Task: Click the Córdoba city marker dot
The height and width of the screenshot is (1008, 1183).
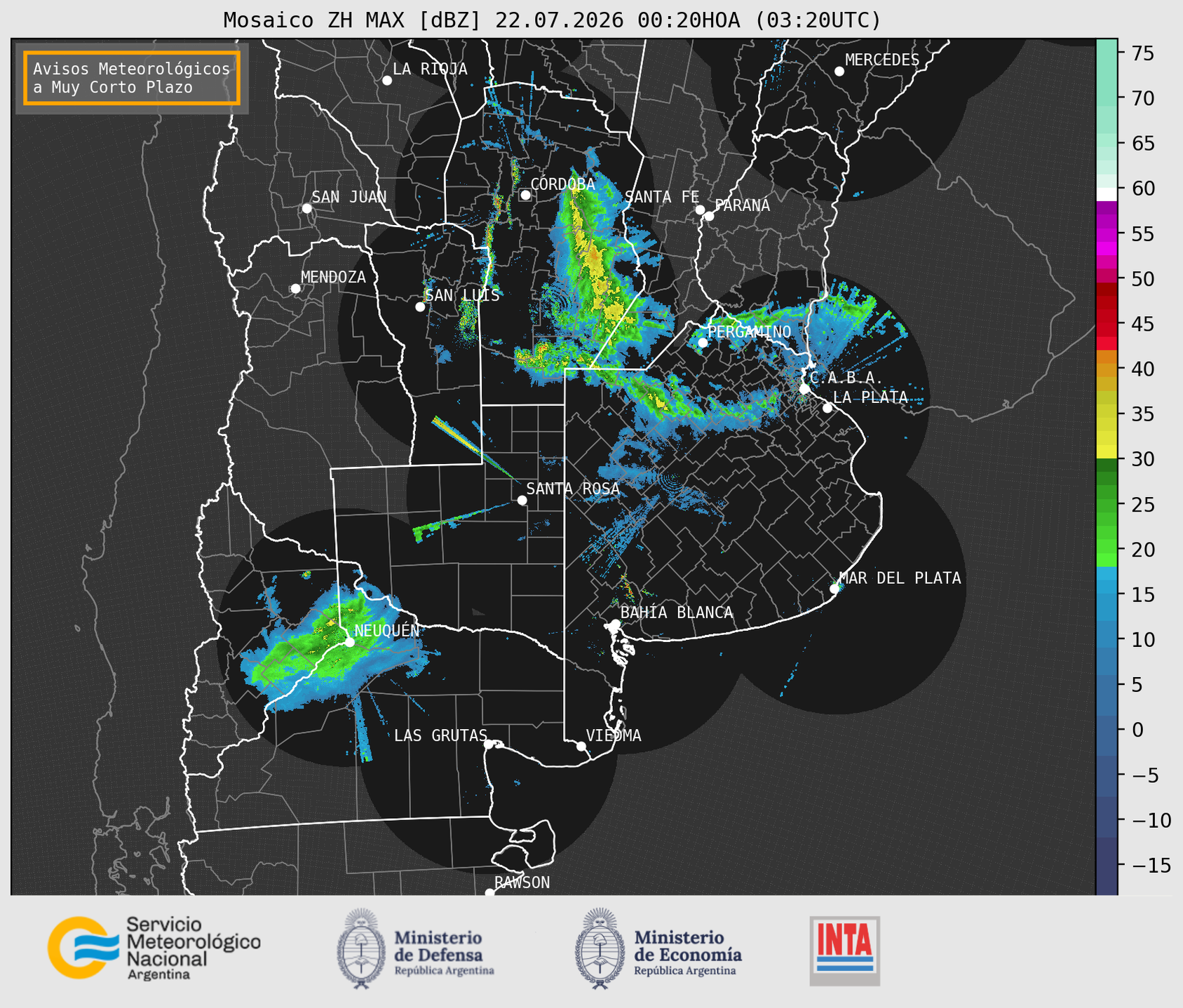Action: pyautogui.click(x=525, y=195)
